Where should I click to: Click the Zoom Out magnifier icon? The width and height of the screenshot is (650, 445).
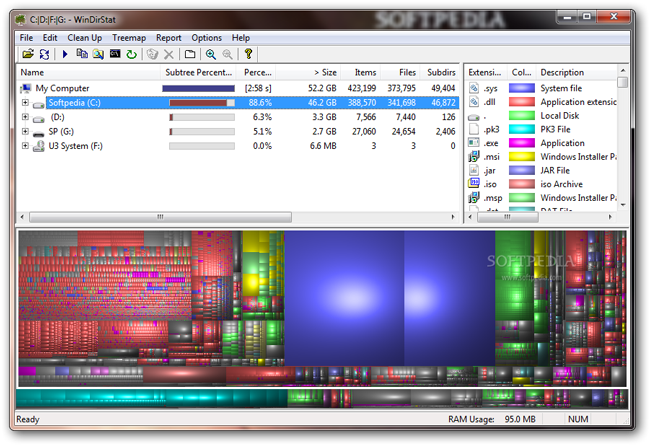pos(227,54)
